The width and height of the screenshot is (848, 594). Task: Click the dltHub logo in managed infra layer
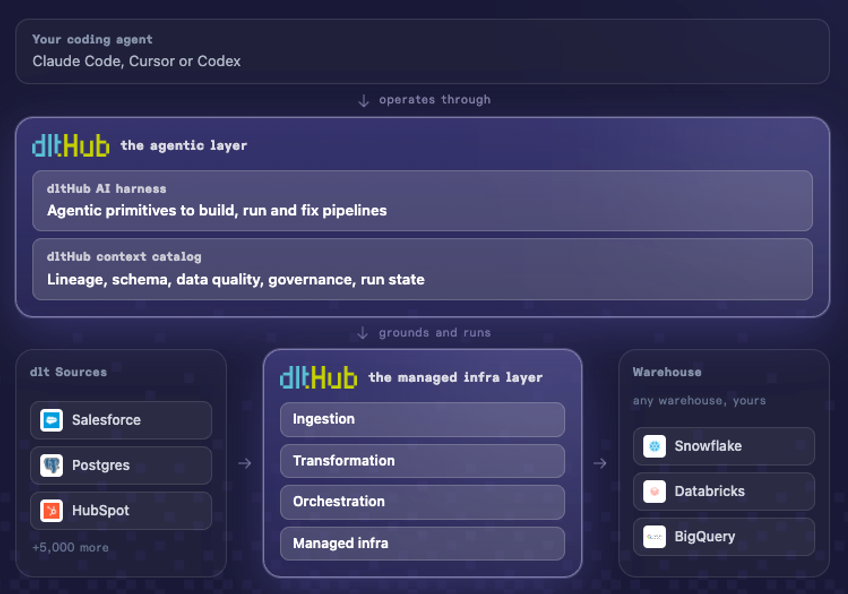tap(319, 378)
